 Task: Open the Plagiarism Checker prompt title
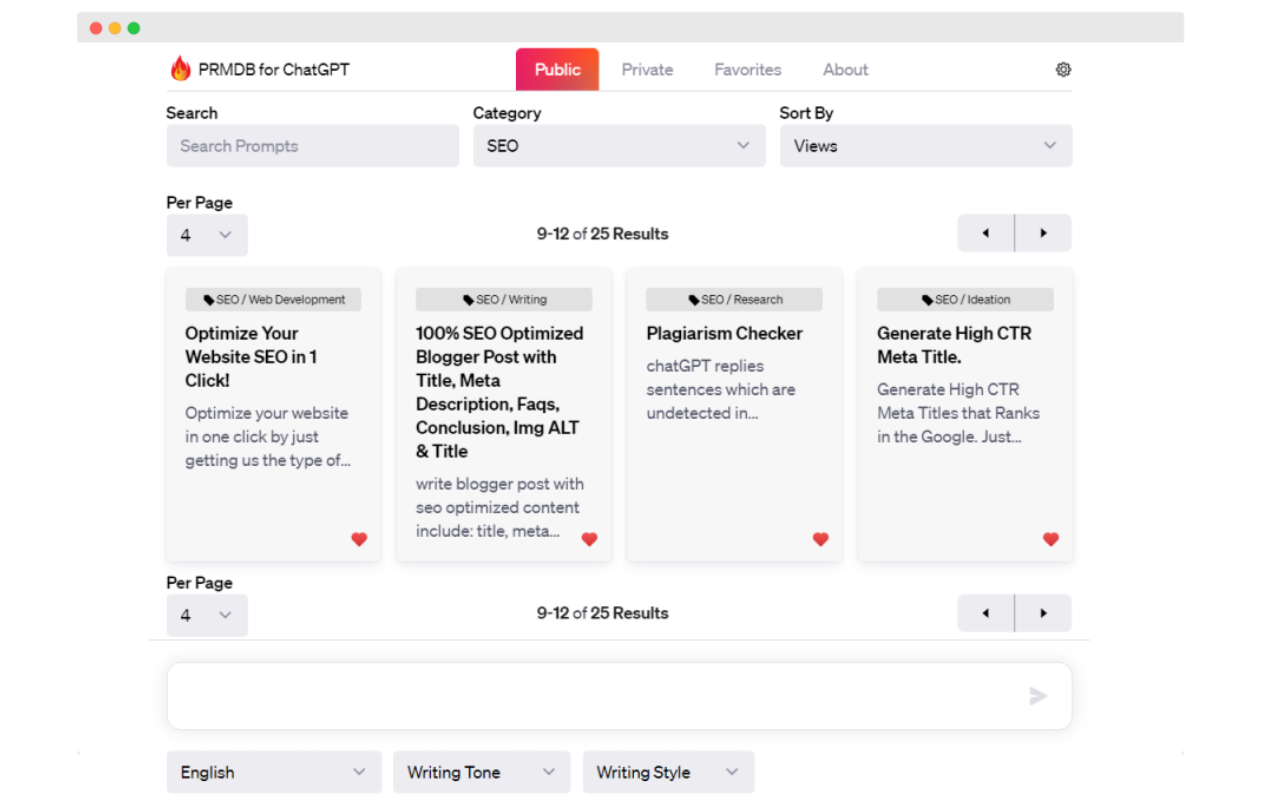pos(724,333)
